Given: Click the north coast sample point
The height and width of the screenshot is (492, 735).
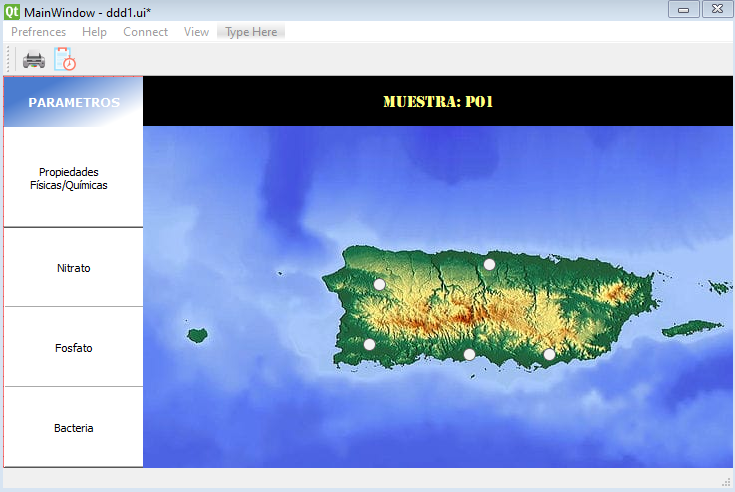Looking at the screenshot, I should coord(489,265).
